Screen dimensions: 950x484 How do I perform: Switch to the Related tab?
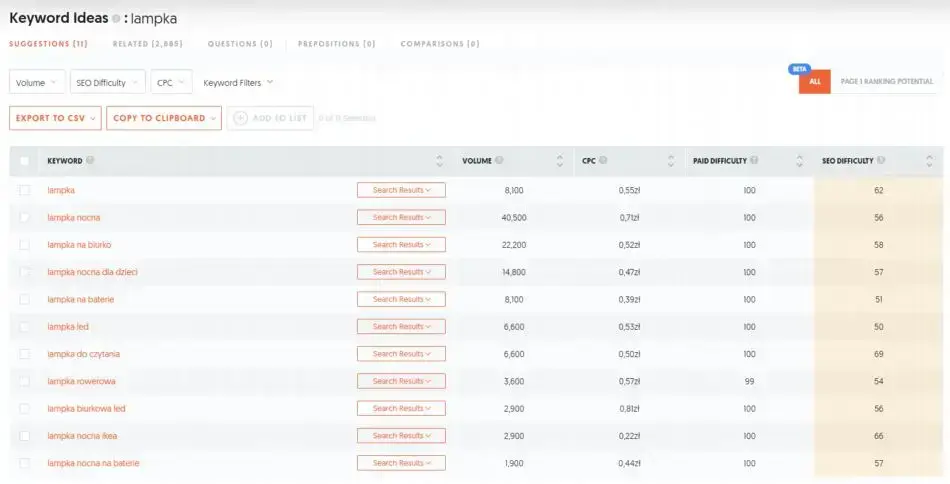(x=145, y=44)
